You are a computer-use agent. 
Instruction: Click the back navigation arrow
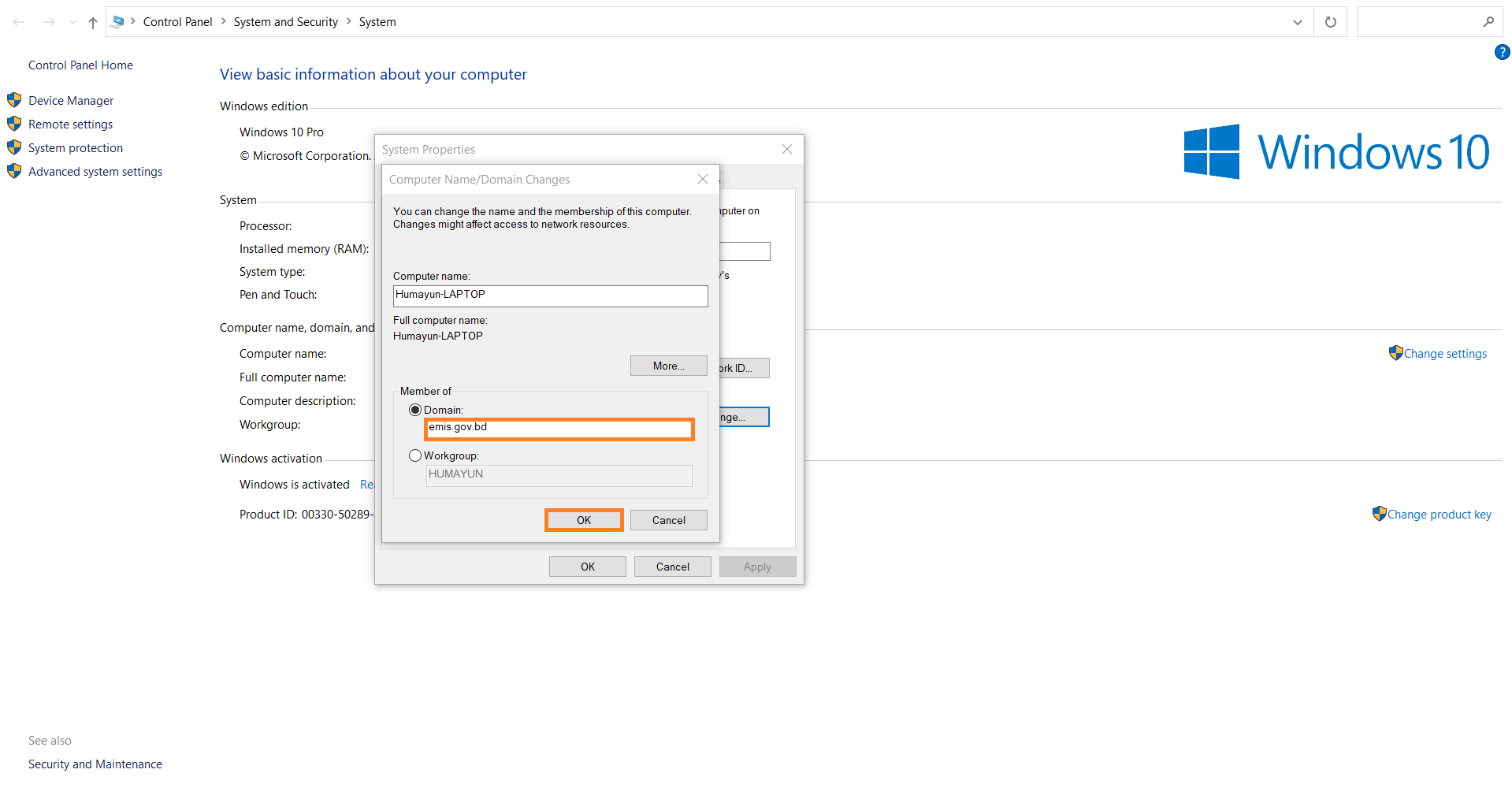pos(19,22)
